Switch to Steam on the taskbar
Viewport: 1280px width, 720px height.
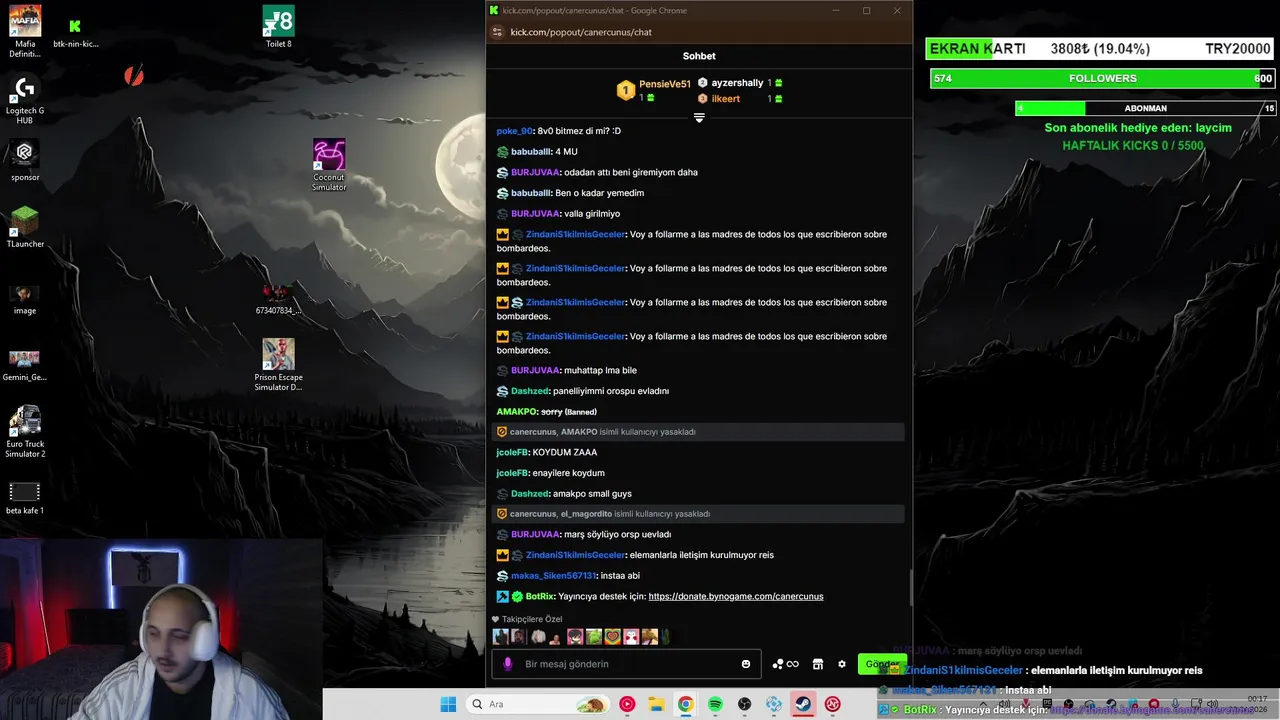point(803,704)
